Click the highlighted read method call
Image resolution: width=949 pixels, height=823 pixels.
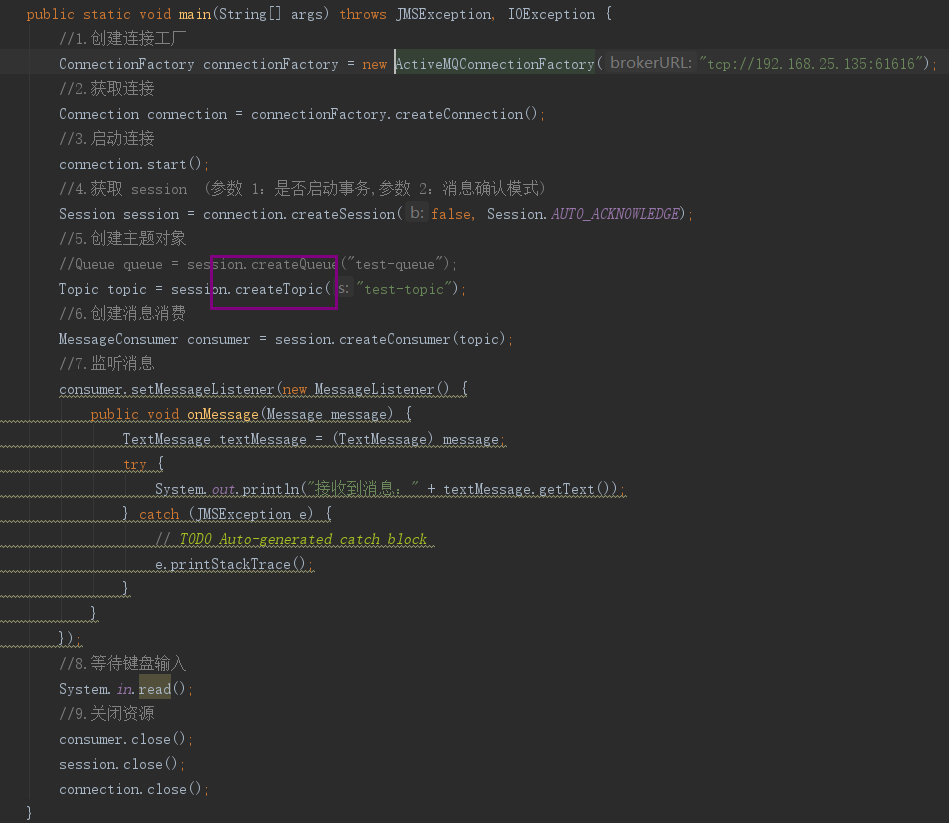[155, 689]
